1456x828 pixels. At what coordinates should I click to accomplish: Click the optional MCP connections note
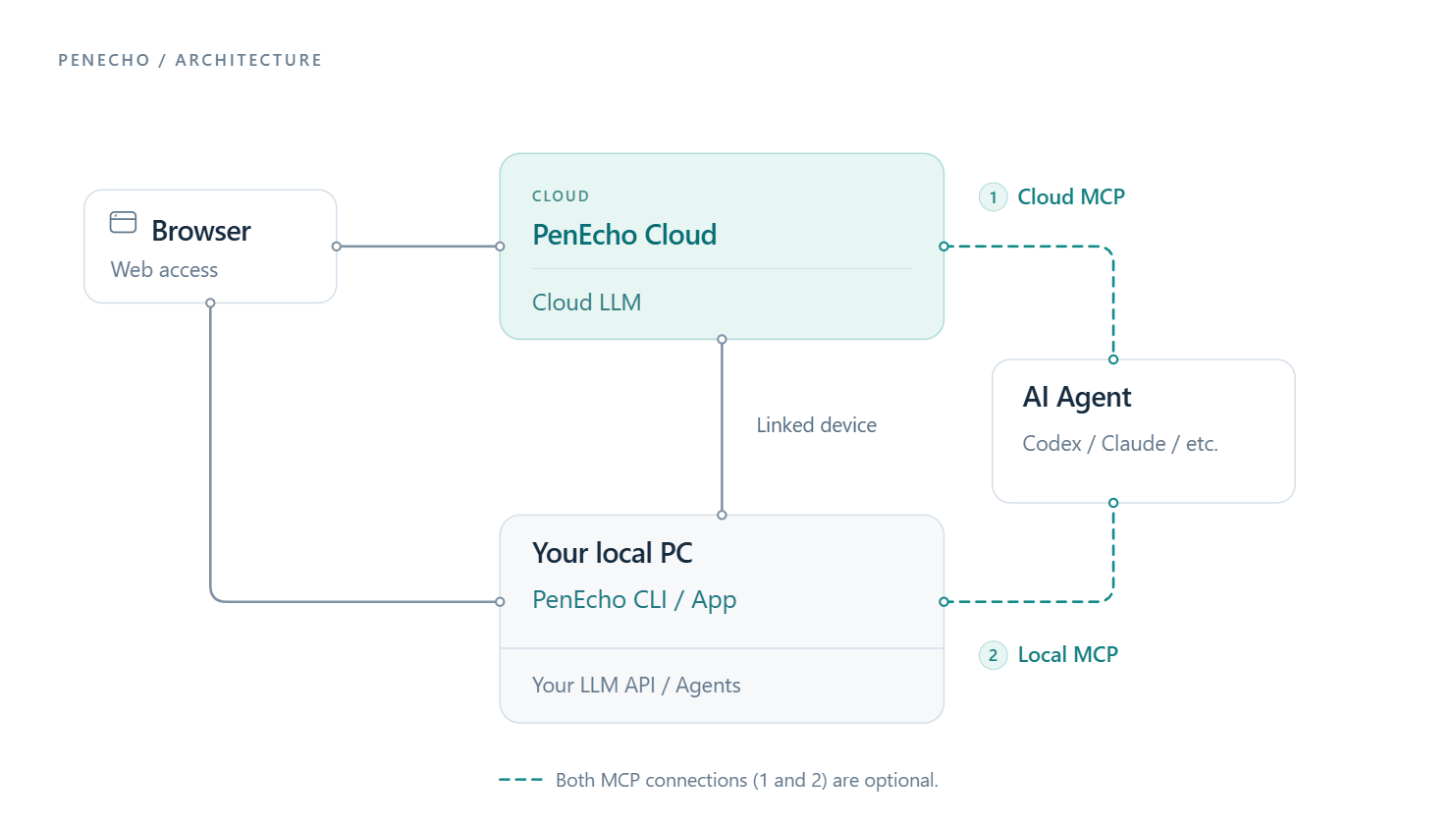coord(747,780)
